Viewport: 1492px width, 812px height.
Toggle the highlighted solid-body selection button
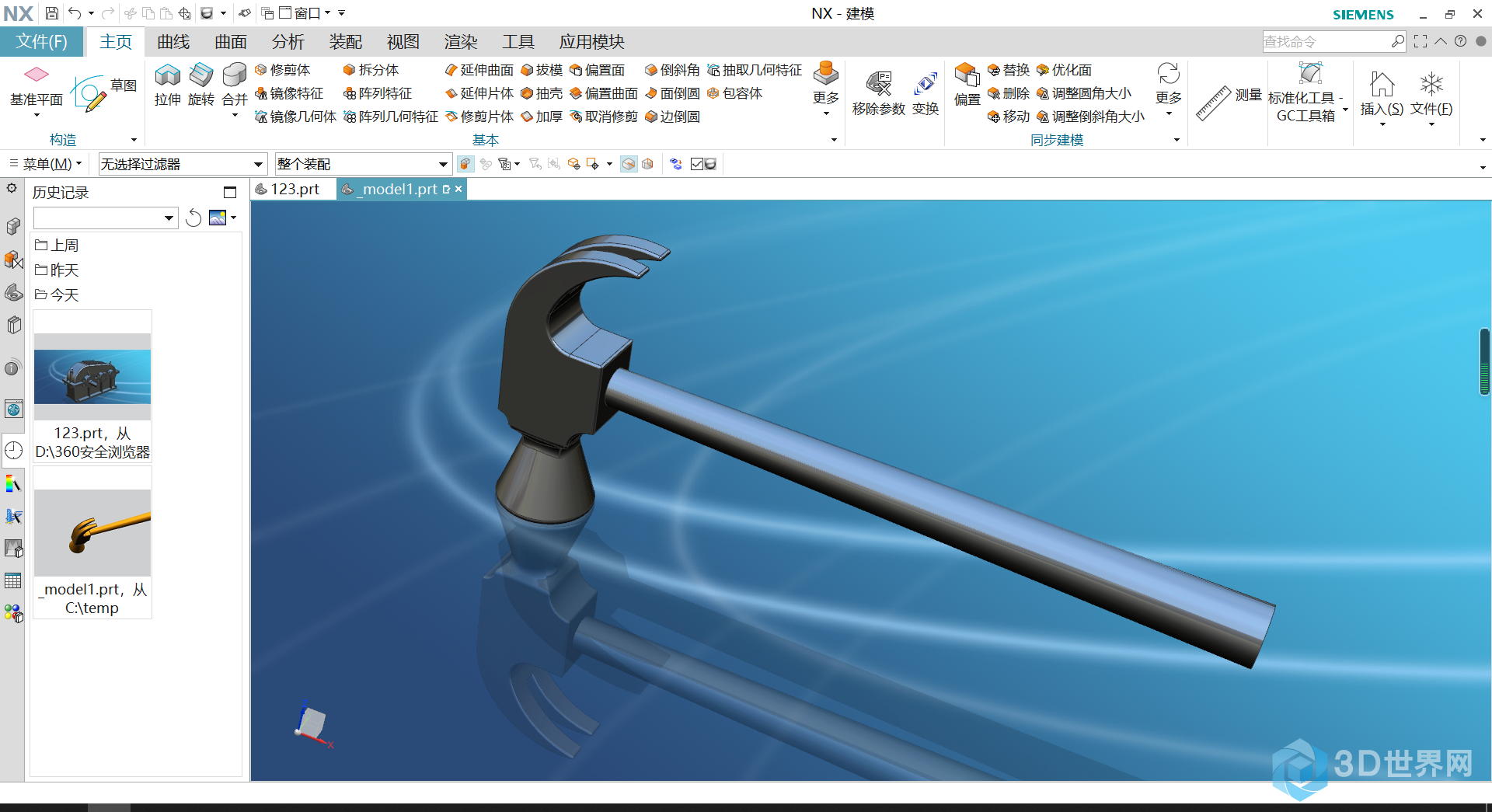465,164
